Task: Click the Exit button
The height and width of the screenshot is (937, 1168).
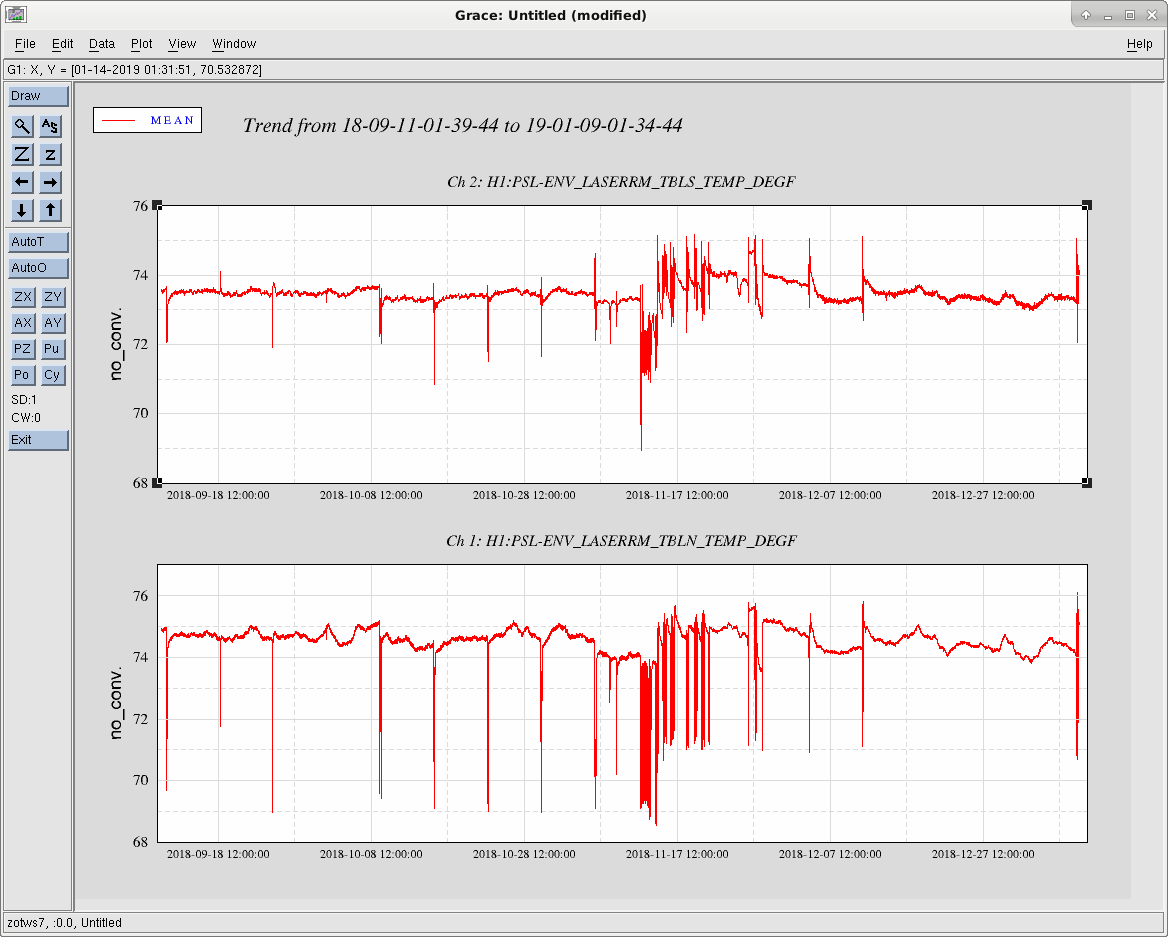Action: click(x=39, y=440)
